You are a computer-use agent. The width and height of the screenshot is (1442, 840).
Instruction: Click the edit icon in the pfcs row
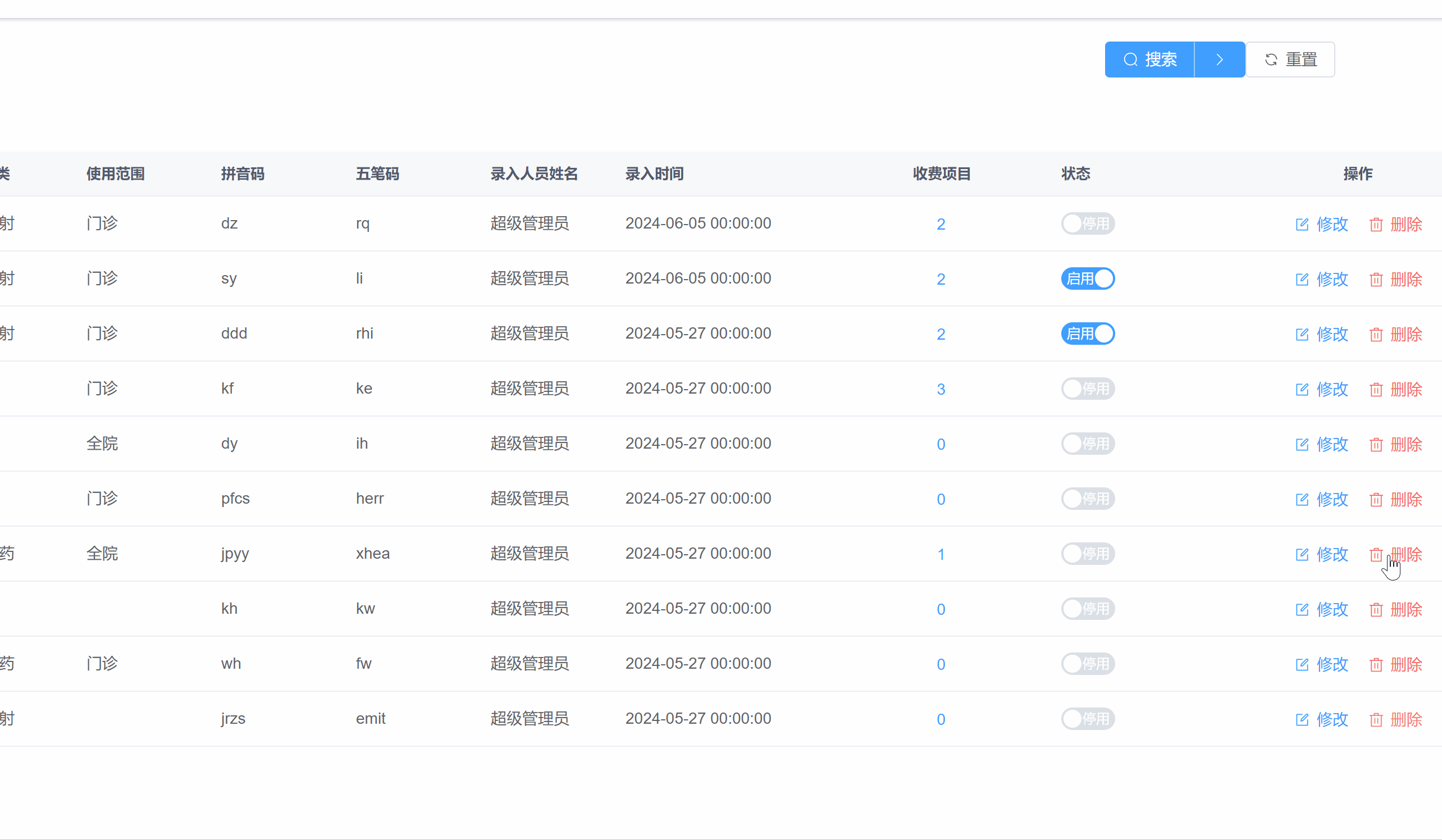coord(1302,500)
